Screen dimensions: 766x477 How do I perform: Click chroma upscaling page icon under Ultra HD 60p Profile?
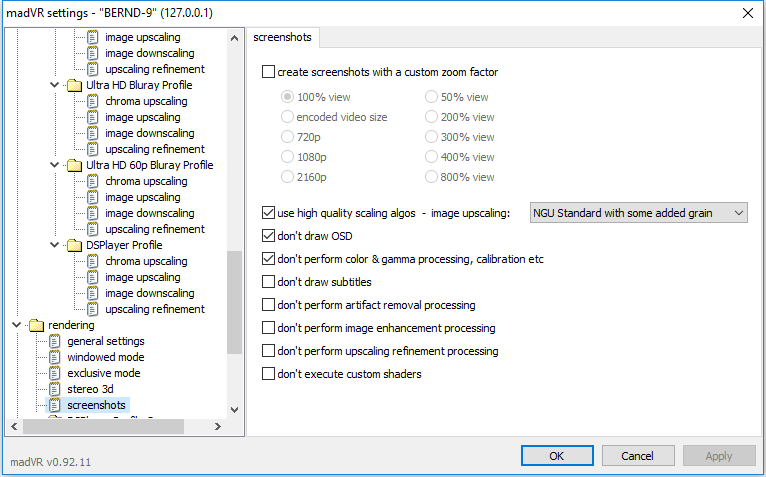92,181
